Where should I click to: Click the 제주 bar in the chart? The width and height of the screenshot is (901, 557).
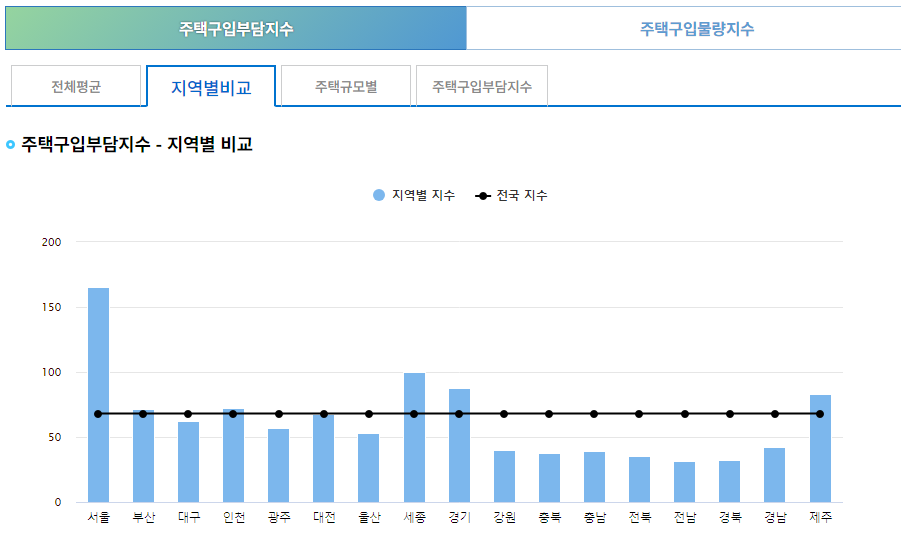[x=820, y=448]
